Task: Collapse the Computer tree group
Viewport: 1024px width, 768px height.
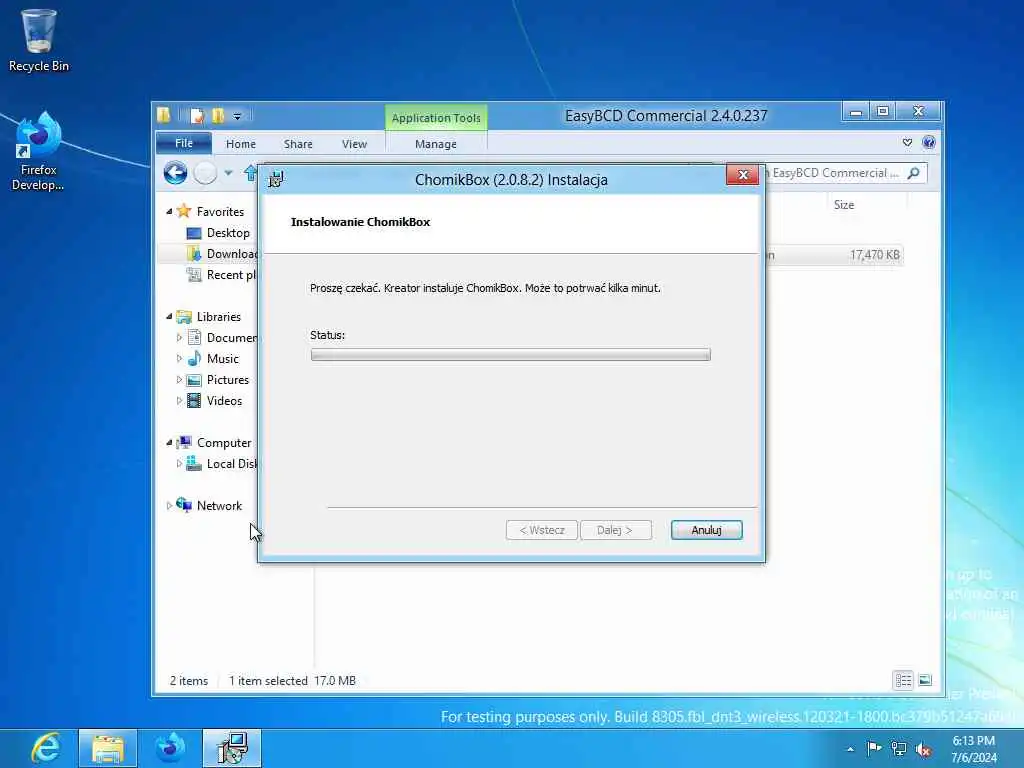Action: [x=169, y=443]
